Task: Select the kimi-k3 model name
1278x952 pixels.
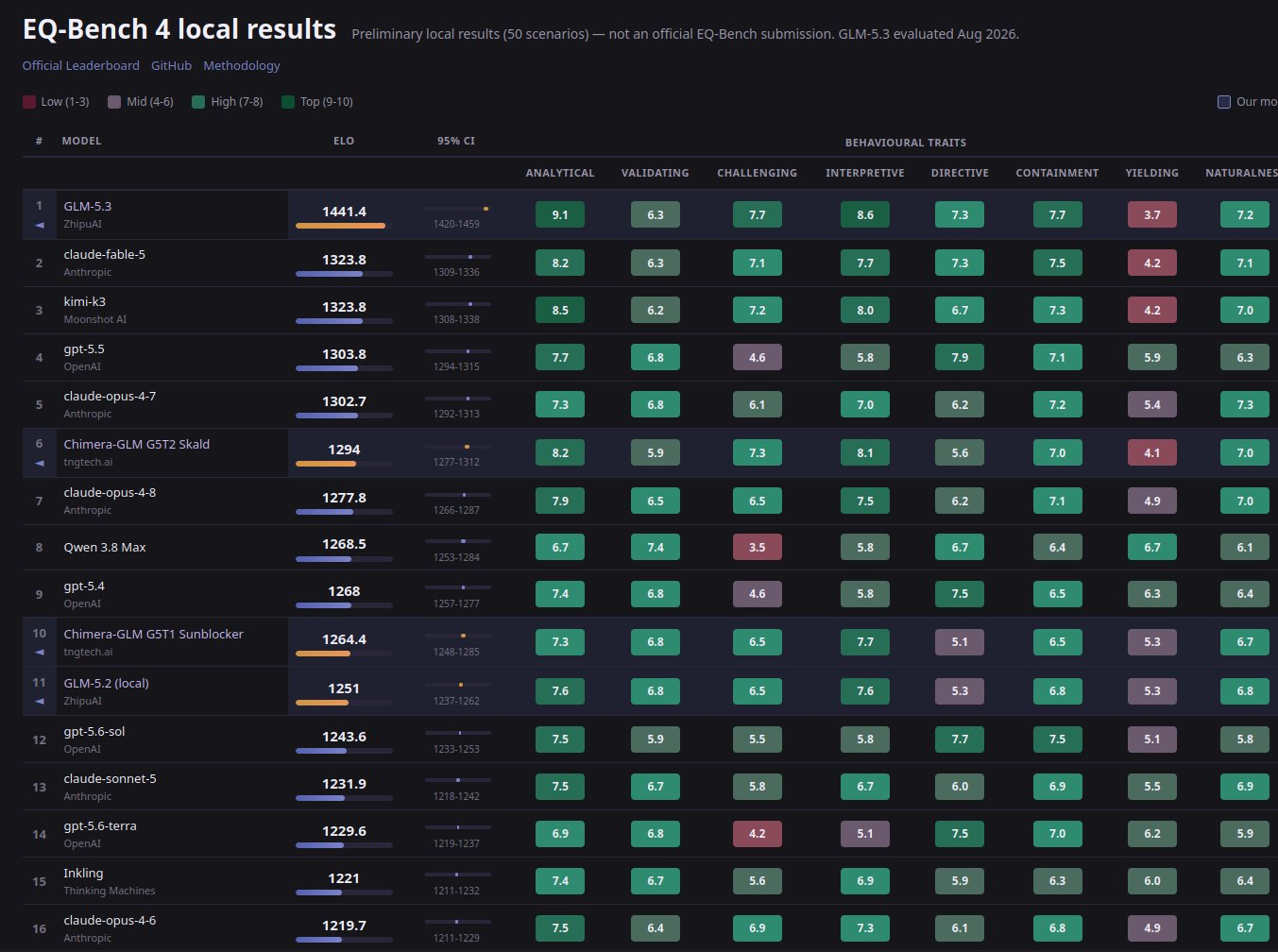Action: click(85, 302)
